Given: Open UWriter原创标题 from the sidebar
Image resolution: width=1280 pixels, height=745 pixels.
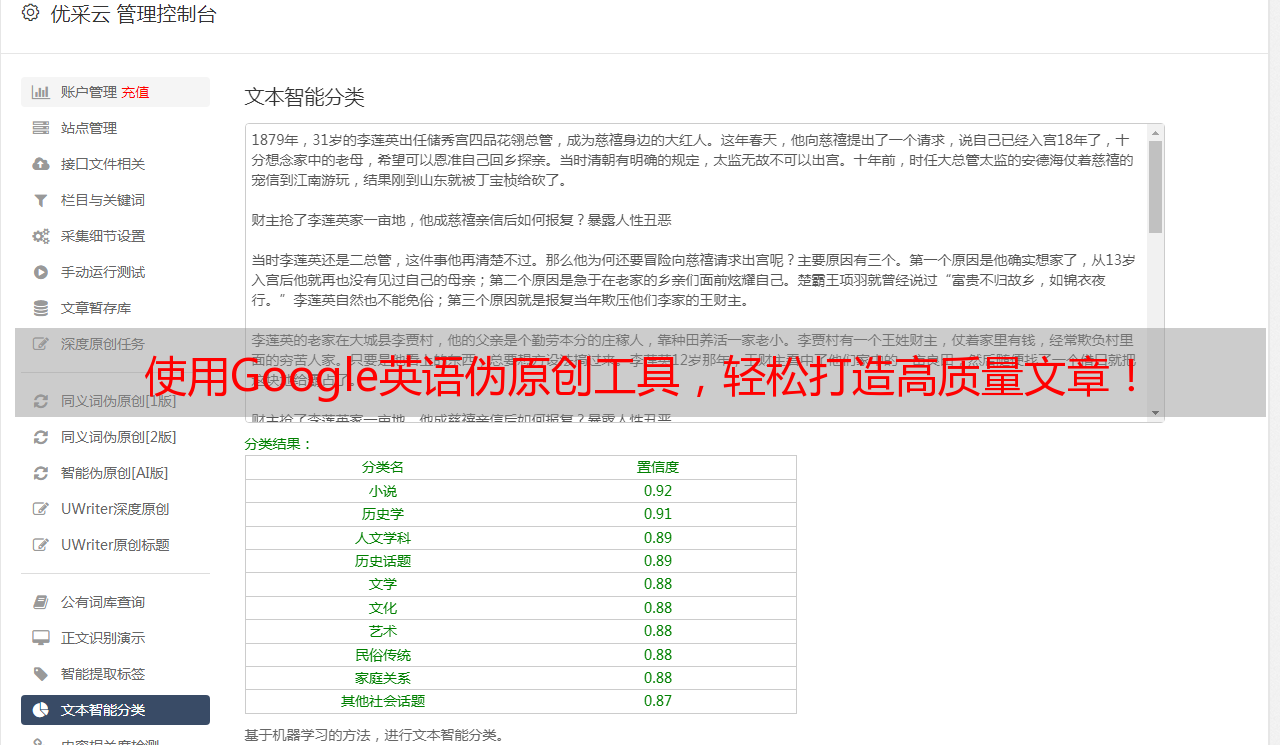Looking at the screenshot, I should pos(114,545).
